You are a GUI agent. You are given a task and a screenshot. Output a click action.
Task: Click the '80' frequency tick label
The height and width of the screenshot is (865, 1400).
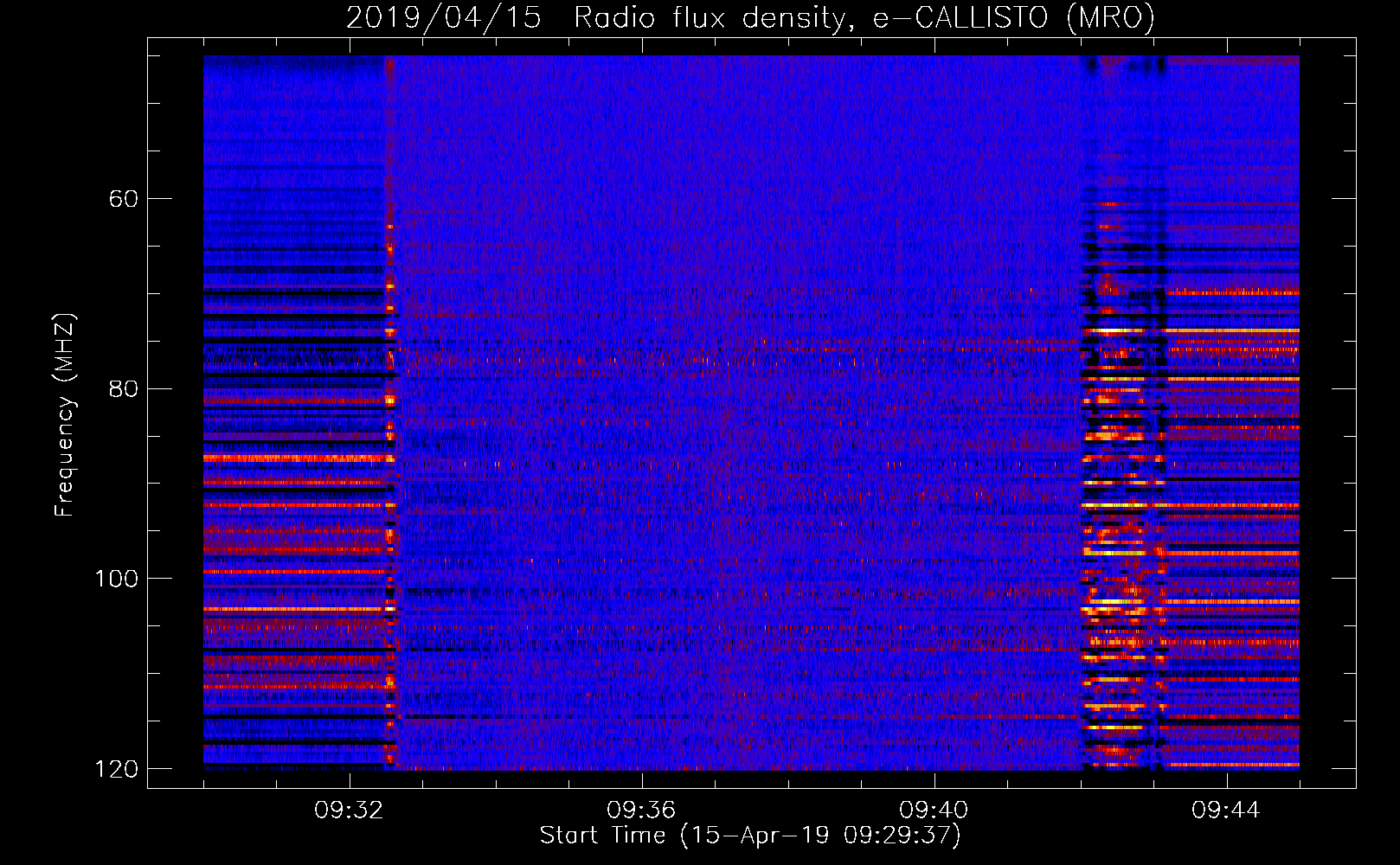(124, 388)
